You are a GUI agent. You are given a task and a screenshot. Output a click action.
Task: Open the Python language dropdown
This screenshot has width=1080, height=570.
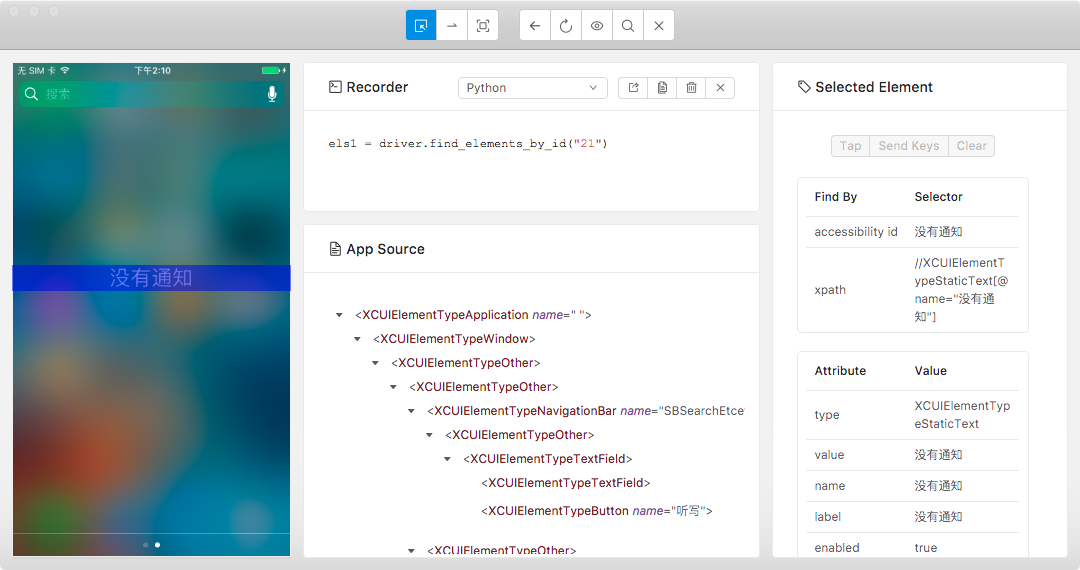pyautogui.click(x=532, y=87)
